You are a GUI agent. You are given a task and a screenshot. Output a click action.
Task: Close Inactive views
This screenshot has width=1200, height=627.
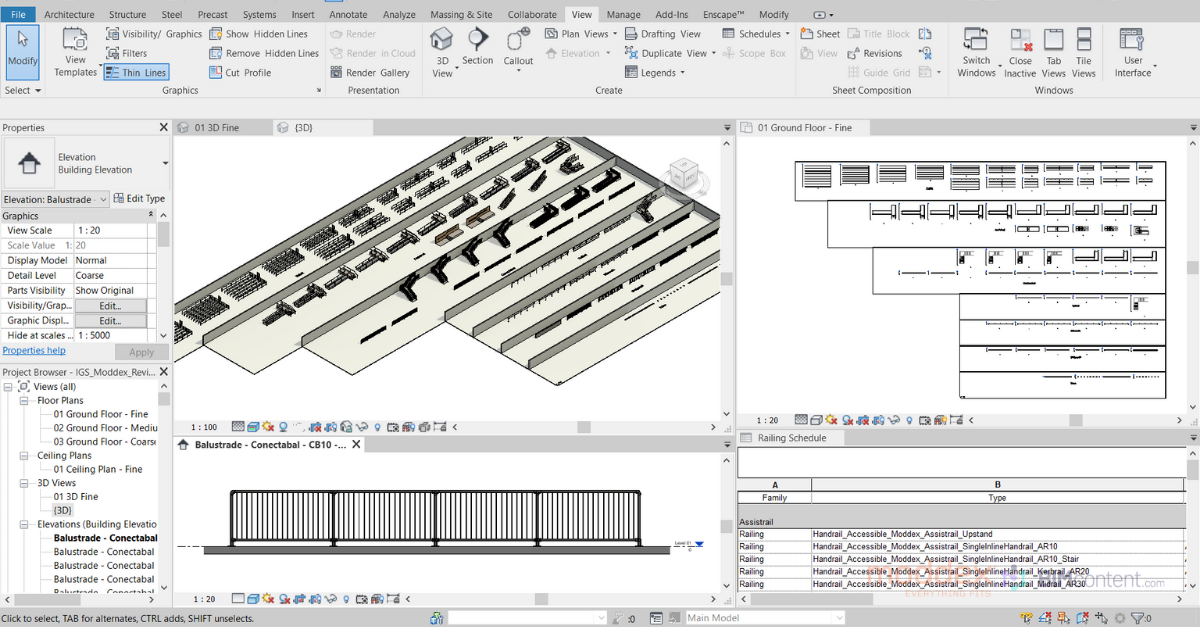coord(1020,52)
